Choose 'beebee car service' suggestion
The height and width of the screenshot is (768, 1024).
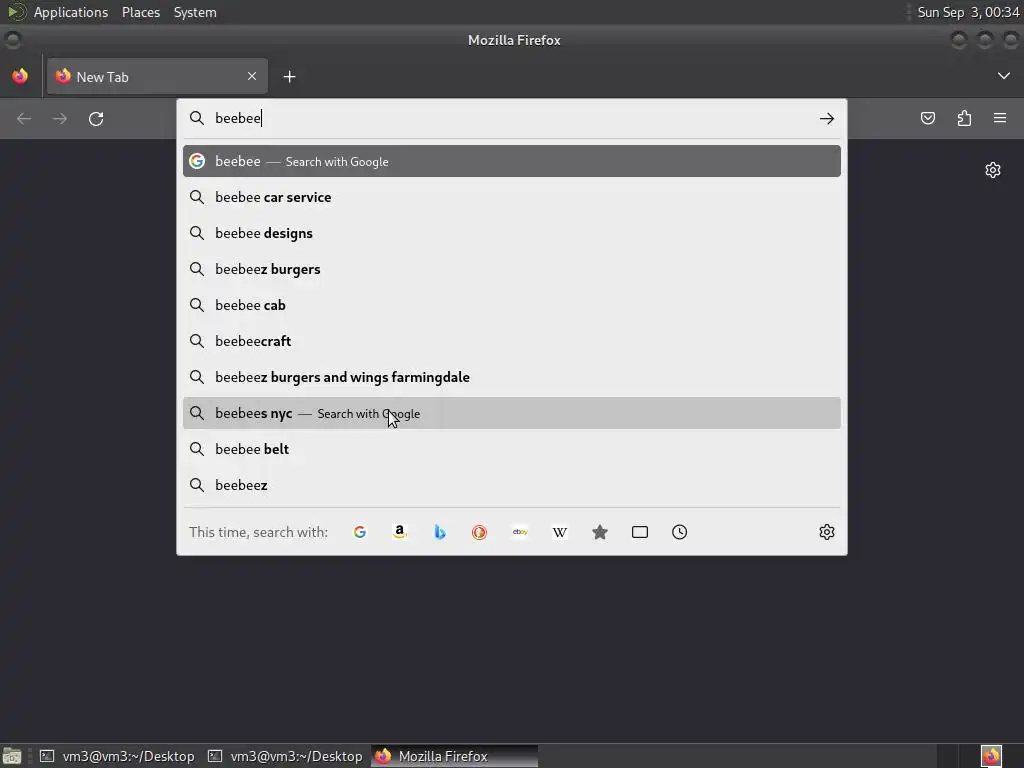click(512, 197)
